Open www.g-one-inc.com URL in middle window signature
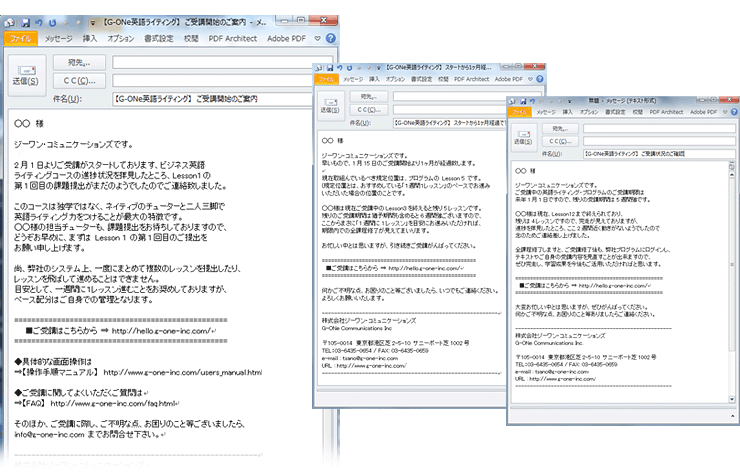The width and height of the screenshot is (740, 475). [x=371, y=366]
